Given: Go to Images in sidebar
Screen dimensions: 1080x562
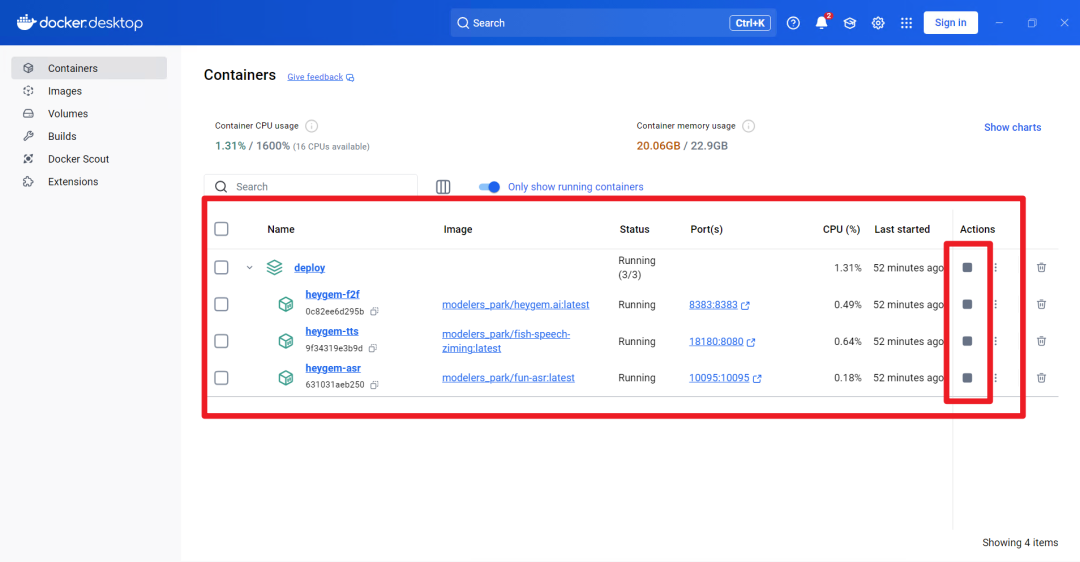Looking at the screenshot, I should tap(89, 91).
